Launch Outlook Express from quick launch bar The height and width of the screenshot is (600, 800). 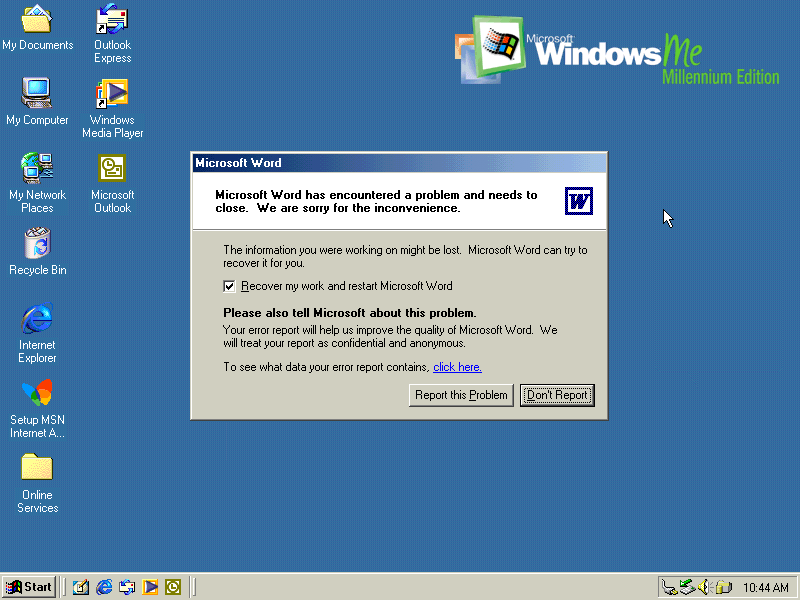pos(127,587)
